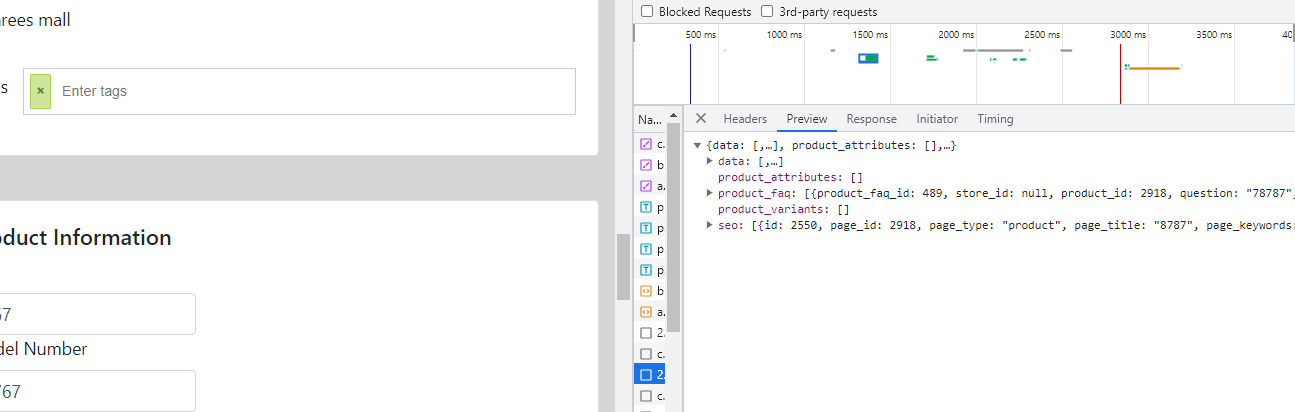
Task: Click the request list scrollbar thumb
Action: 674,227
